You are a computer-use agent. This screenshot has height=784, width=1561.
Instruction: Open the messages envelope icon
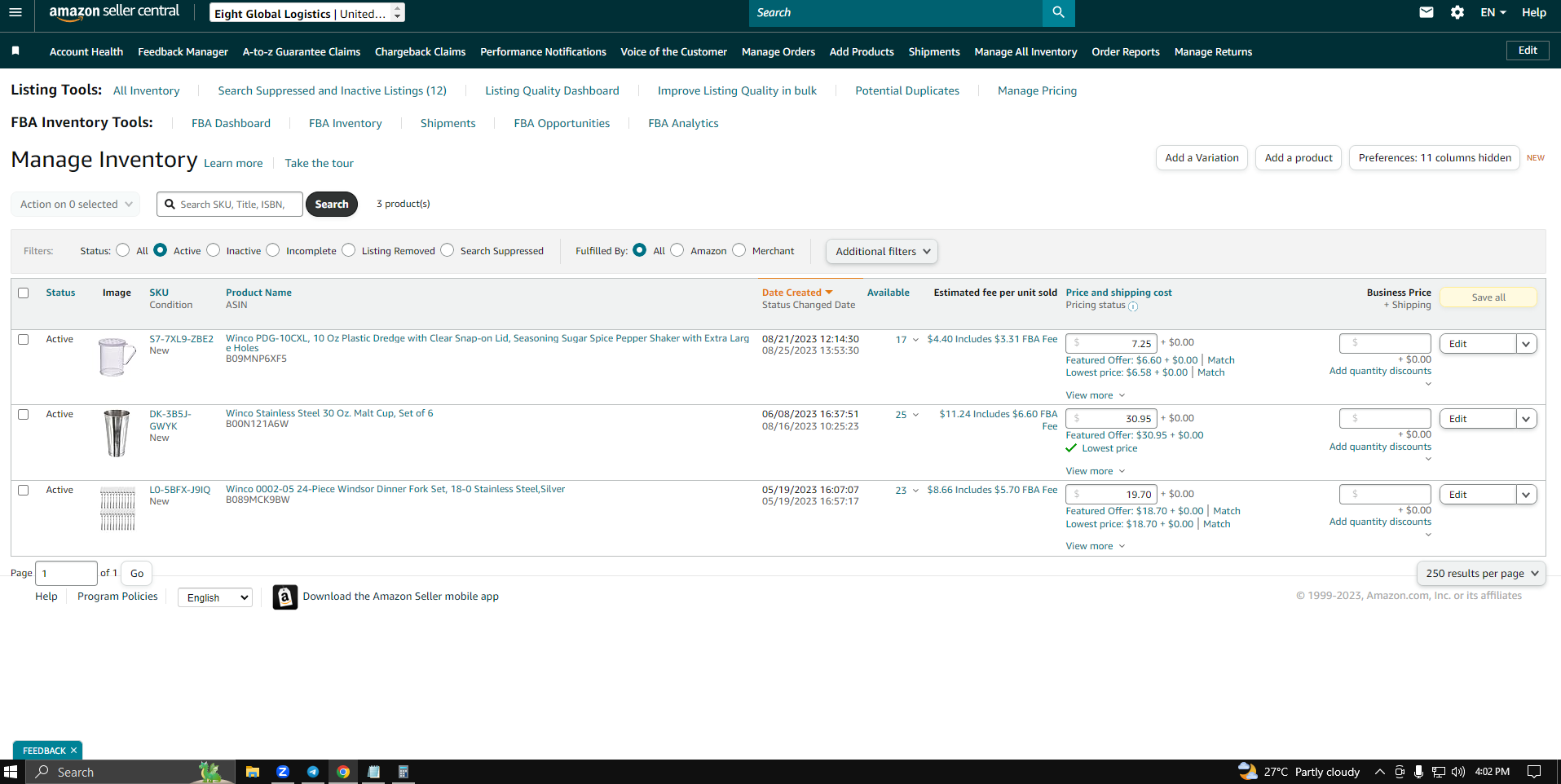pos(1427,12)
